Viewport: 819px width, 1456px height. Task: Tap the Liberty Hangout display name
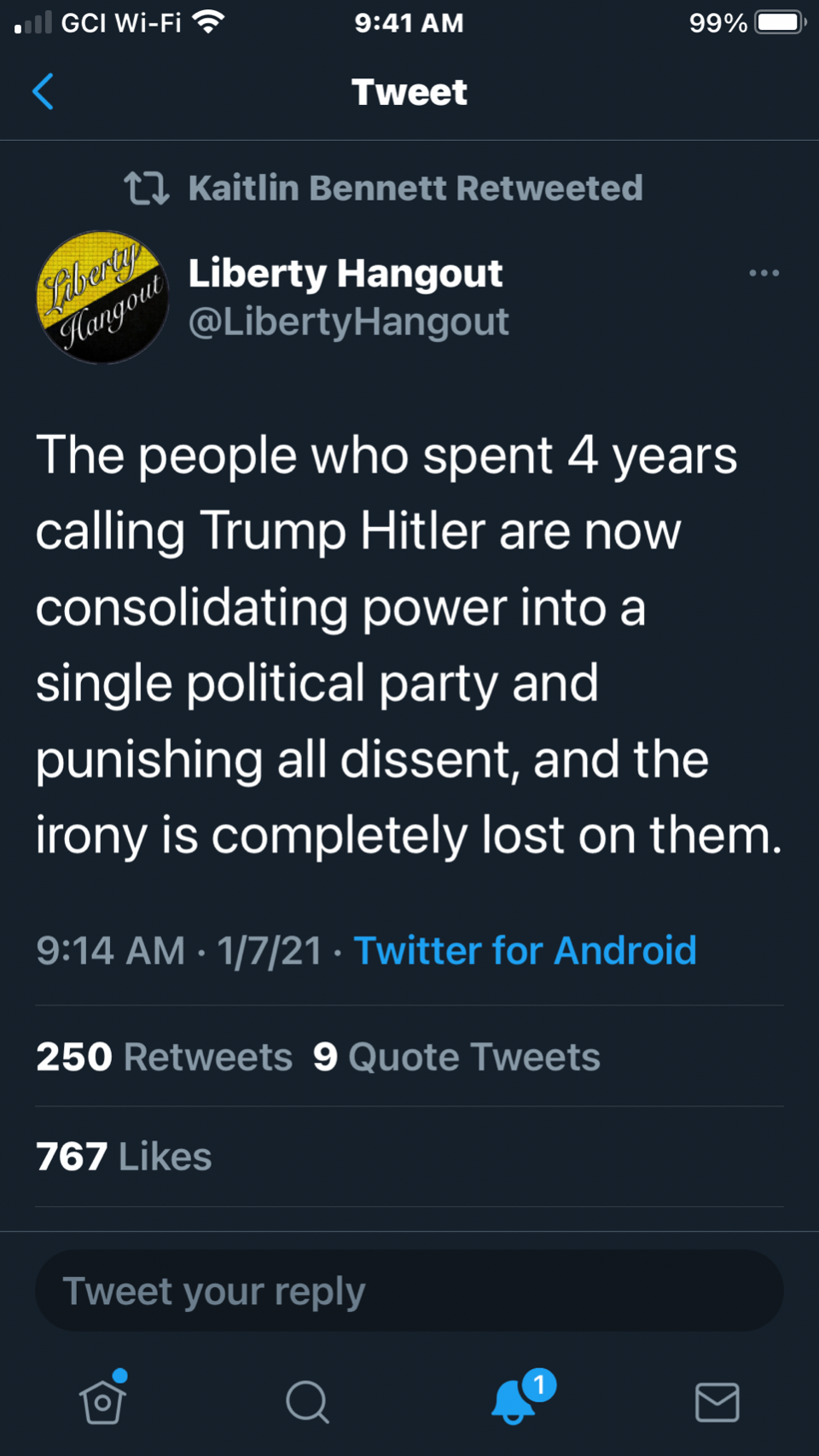[x=345, y=273]
